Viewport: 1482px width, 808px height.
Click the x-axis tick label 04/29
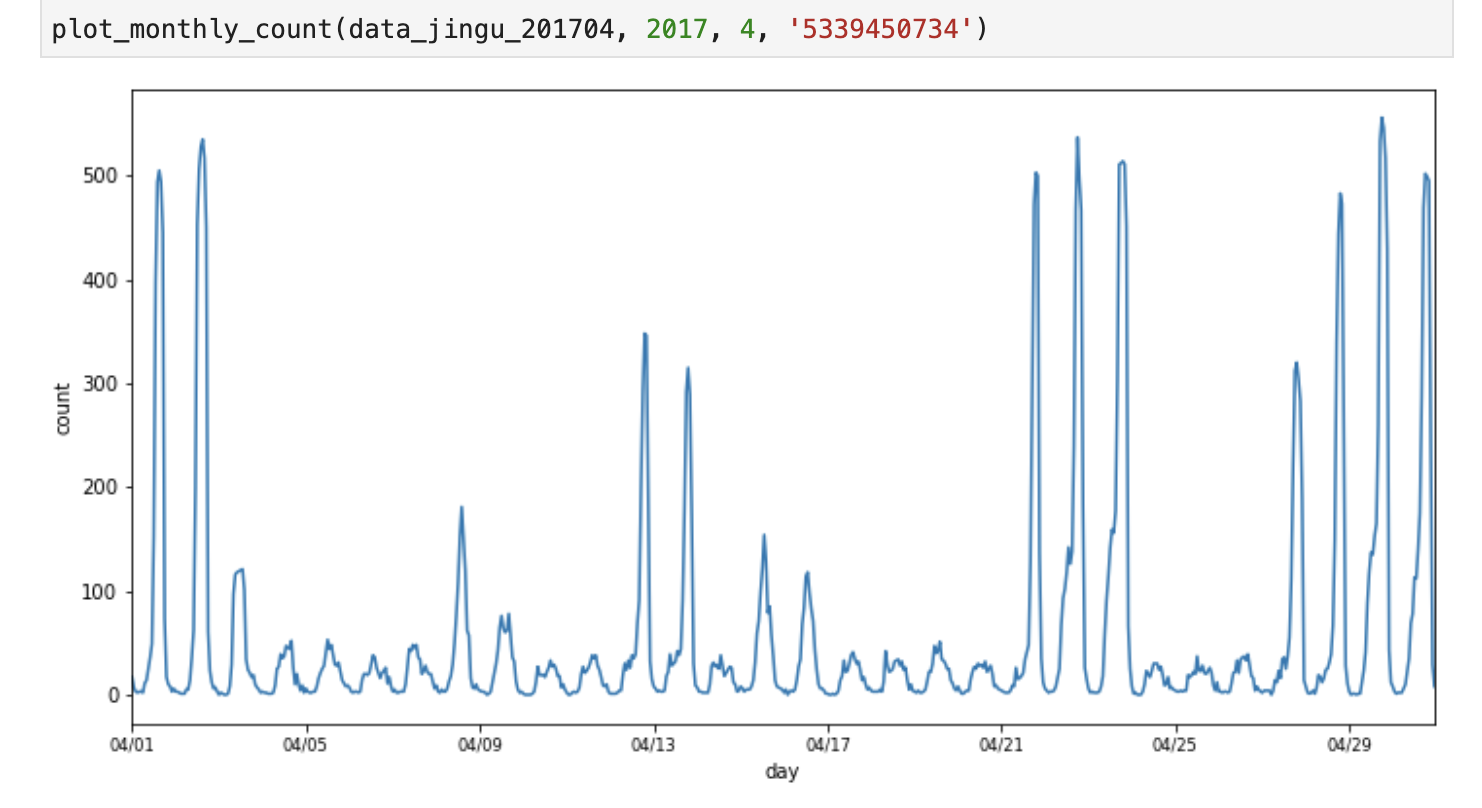click(x=1350, y=744)
